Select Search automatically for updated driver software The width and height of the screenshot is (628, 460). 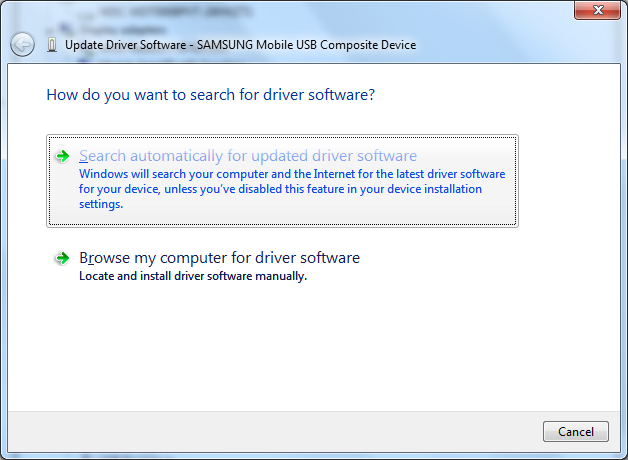pyautogui.click(x=248, y=156)
